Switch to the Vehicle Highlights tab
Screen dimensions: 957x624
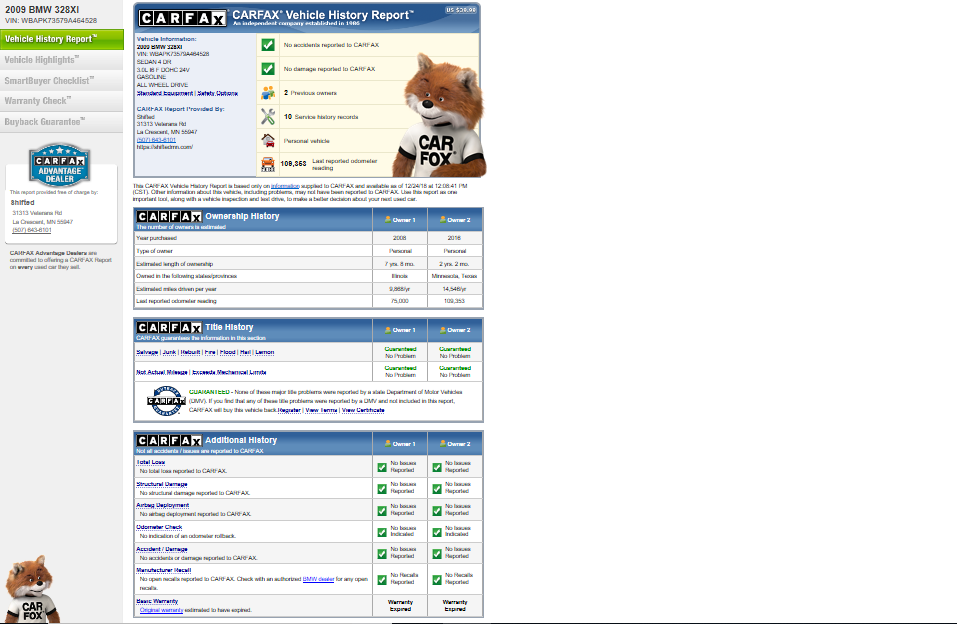62,60
